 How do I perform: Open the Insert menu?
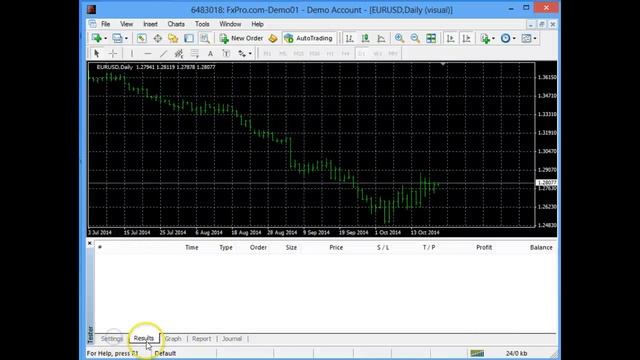pyautogui.click(x=150, y=24)
